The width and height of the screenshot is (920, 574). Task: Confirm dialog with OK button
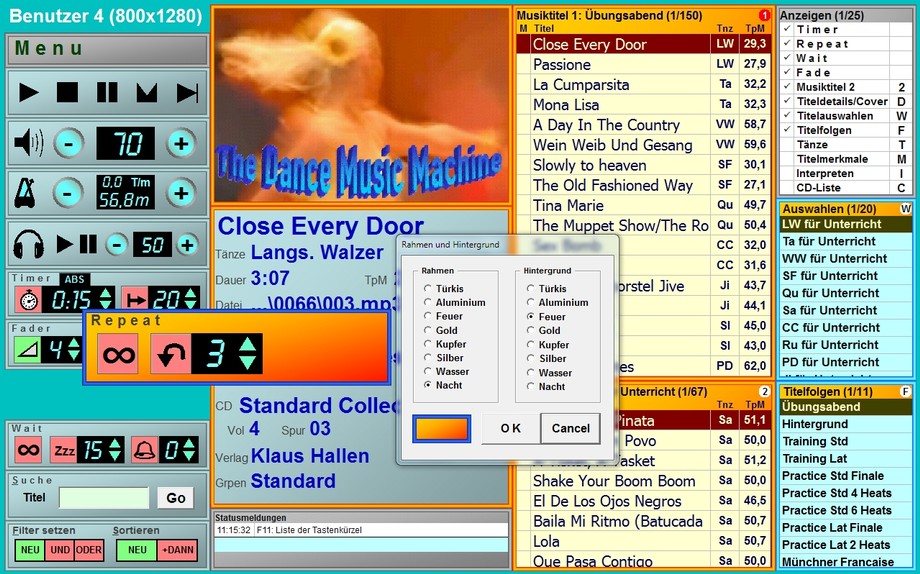point(510,428)
